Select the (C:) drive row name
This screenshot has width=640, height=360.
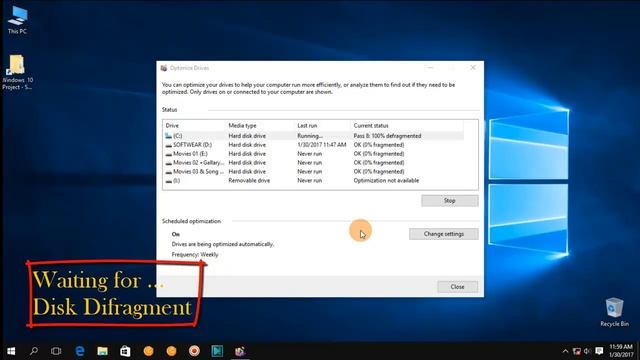pyautogui.click(x=178, y=136)
